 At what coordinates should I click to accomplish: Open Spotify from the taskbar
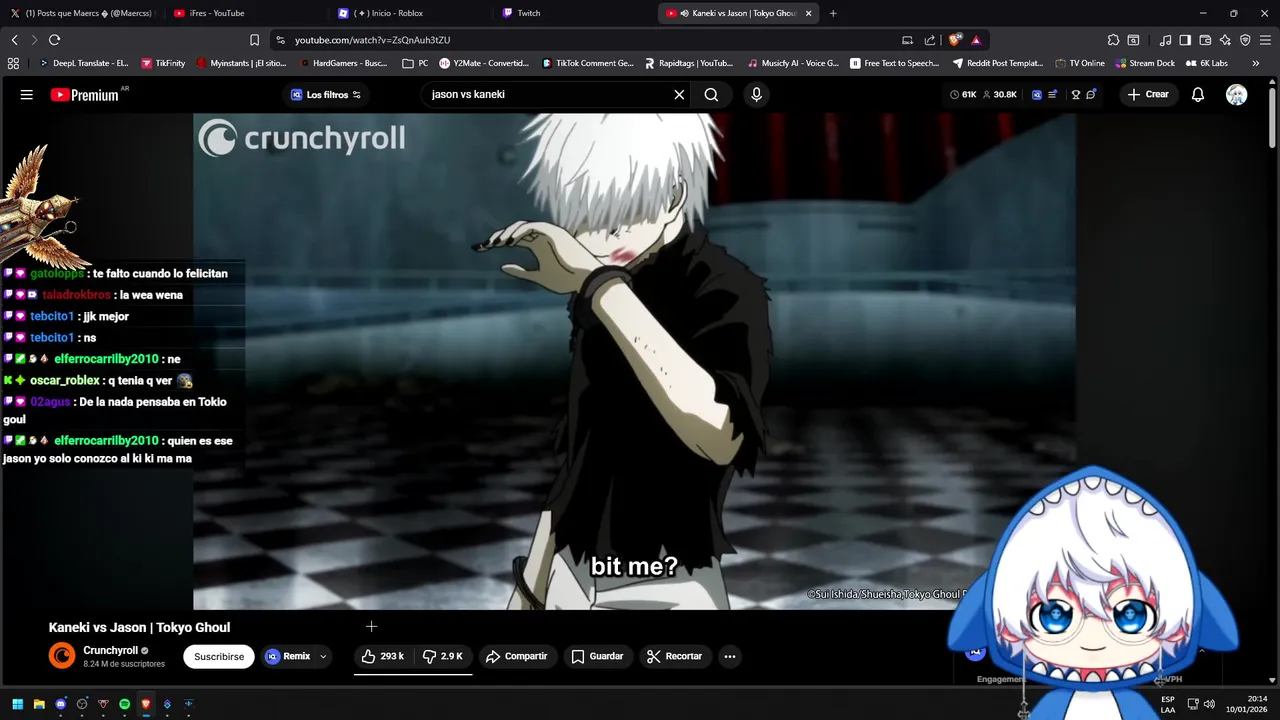pos(125,704)
